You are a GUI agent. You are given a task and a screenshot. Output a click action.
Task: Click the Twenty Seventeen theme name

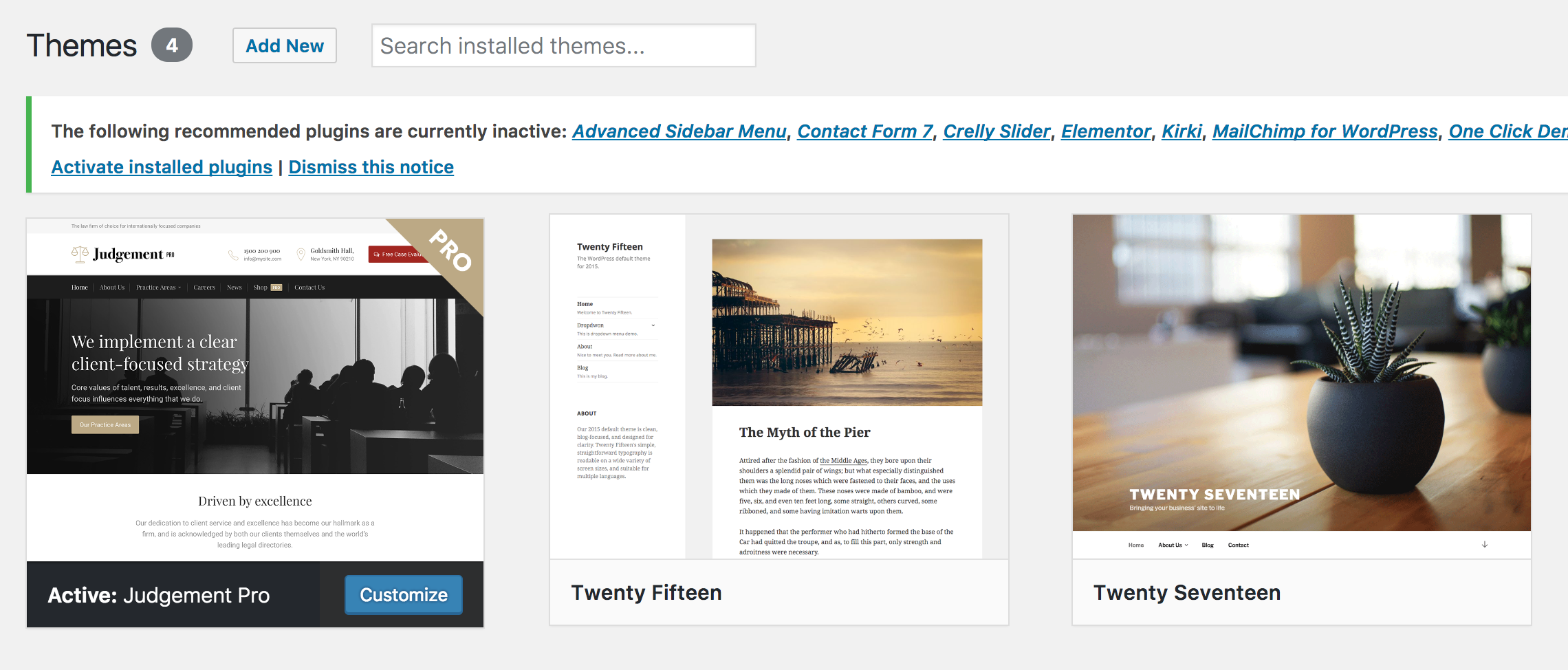tap(1187, 593)
